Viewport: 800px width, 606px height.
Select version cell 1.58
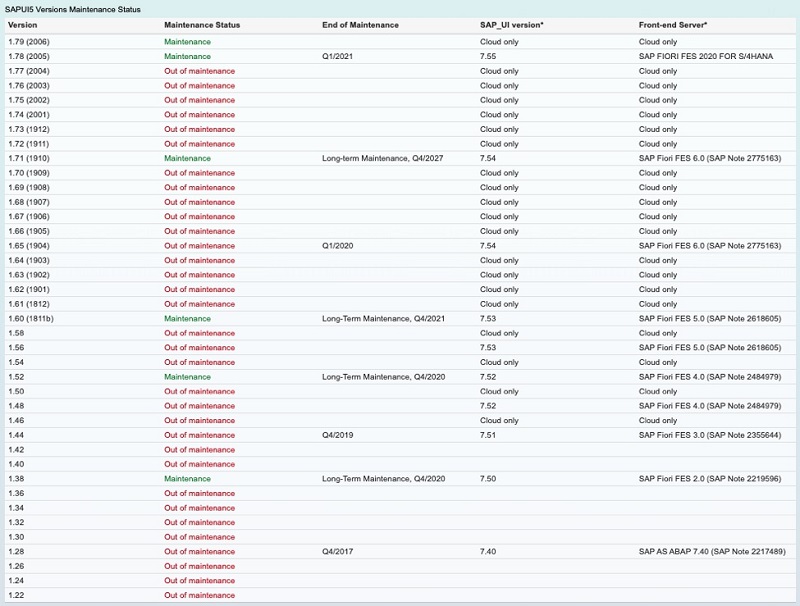tap(16, 333)
